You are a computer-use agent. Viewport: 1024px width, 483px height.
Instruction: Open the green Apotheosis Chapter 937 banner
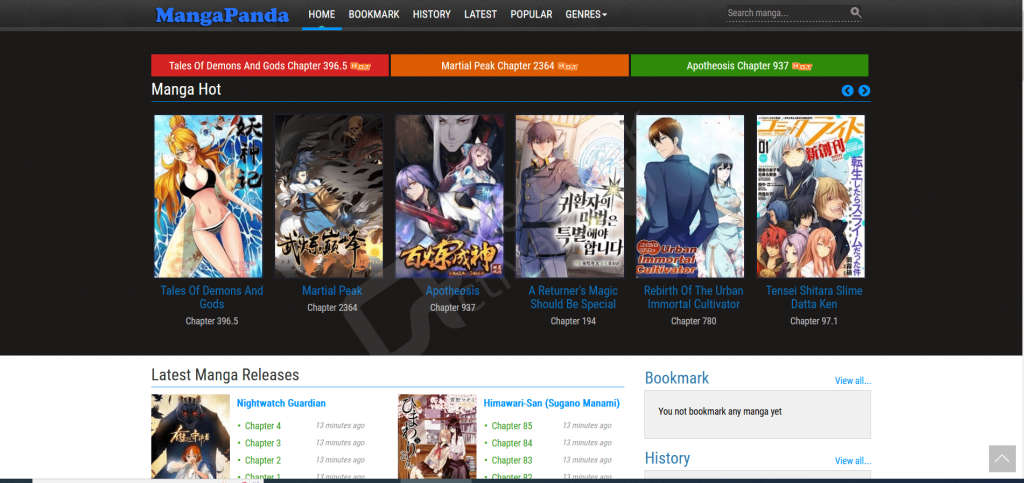pyautogui.click(x=749, y=65)
